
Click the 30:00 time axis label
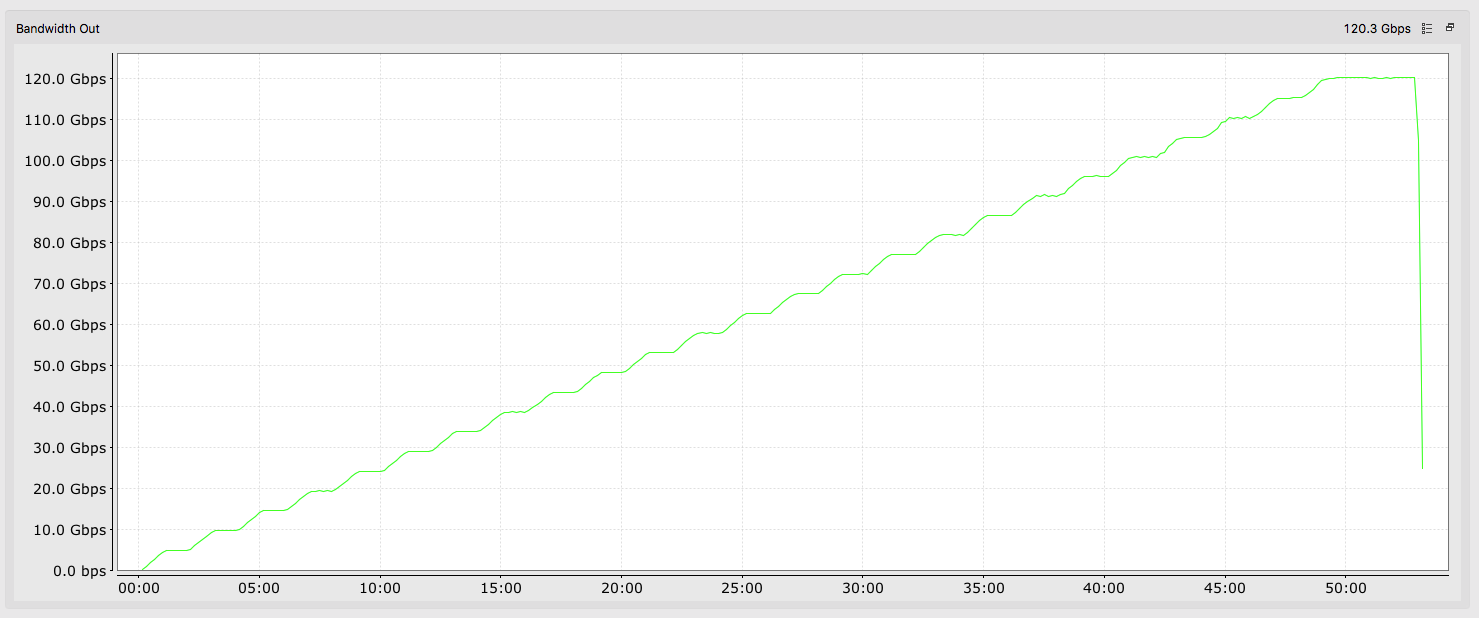pos(862,589)
